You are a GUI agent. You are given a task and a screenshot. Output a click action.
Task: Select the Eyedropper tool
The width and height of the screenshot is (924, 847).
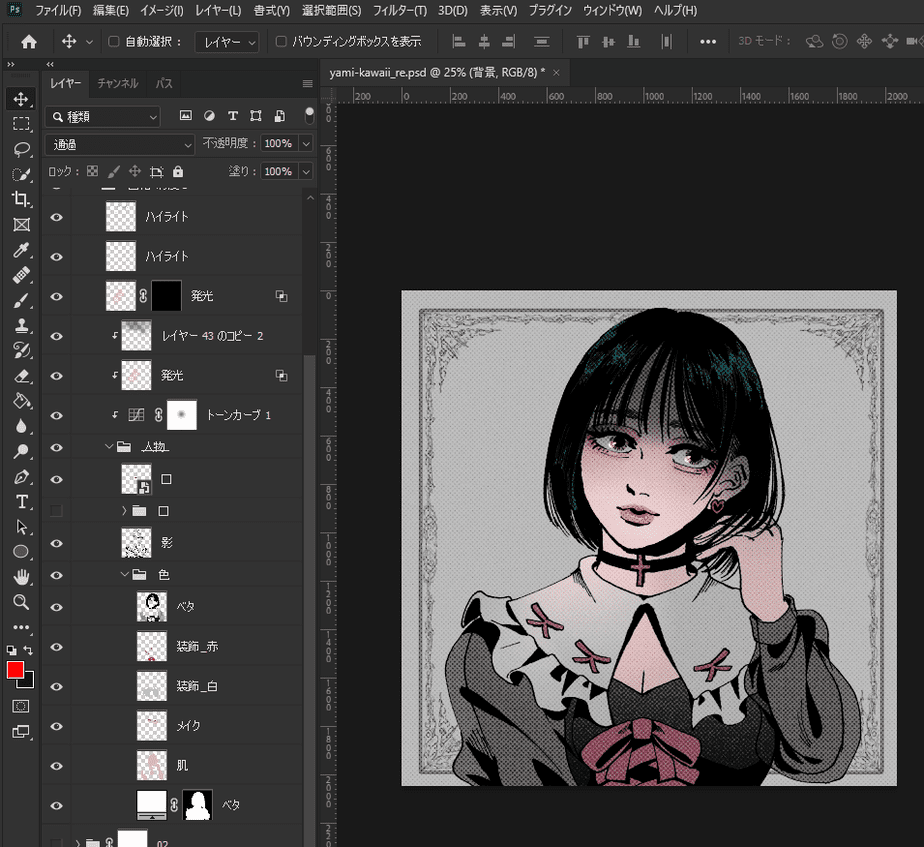21,250
